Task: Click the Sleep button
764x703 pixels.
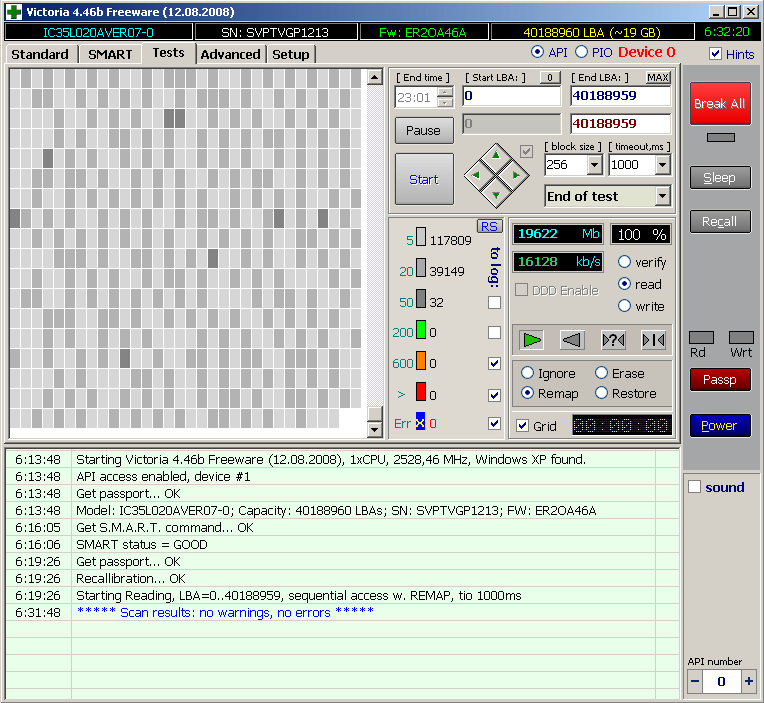Action: 720,178
